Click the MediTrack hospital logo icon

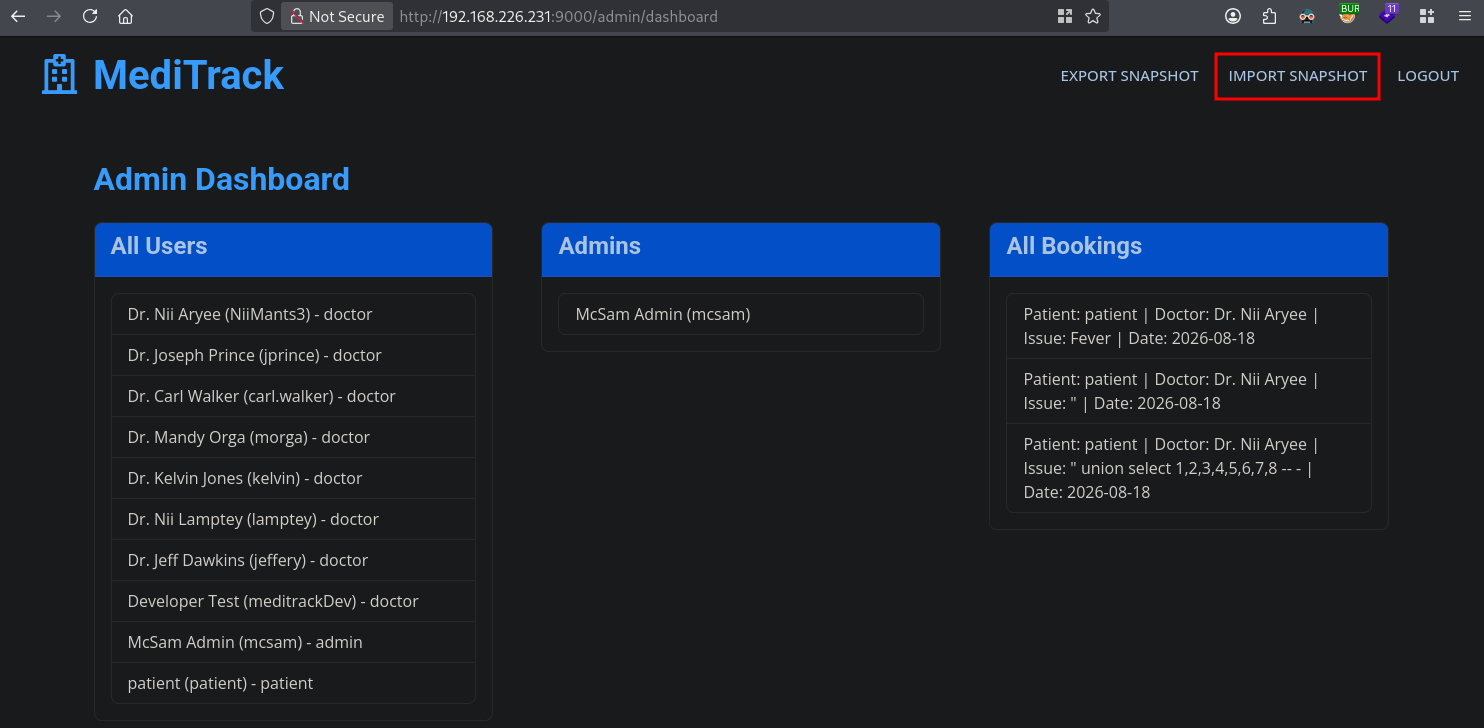point(59,75)
